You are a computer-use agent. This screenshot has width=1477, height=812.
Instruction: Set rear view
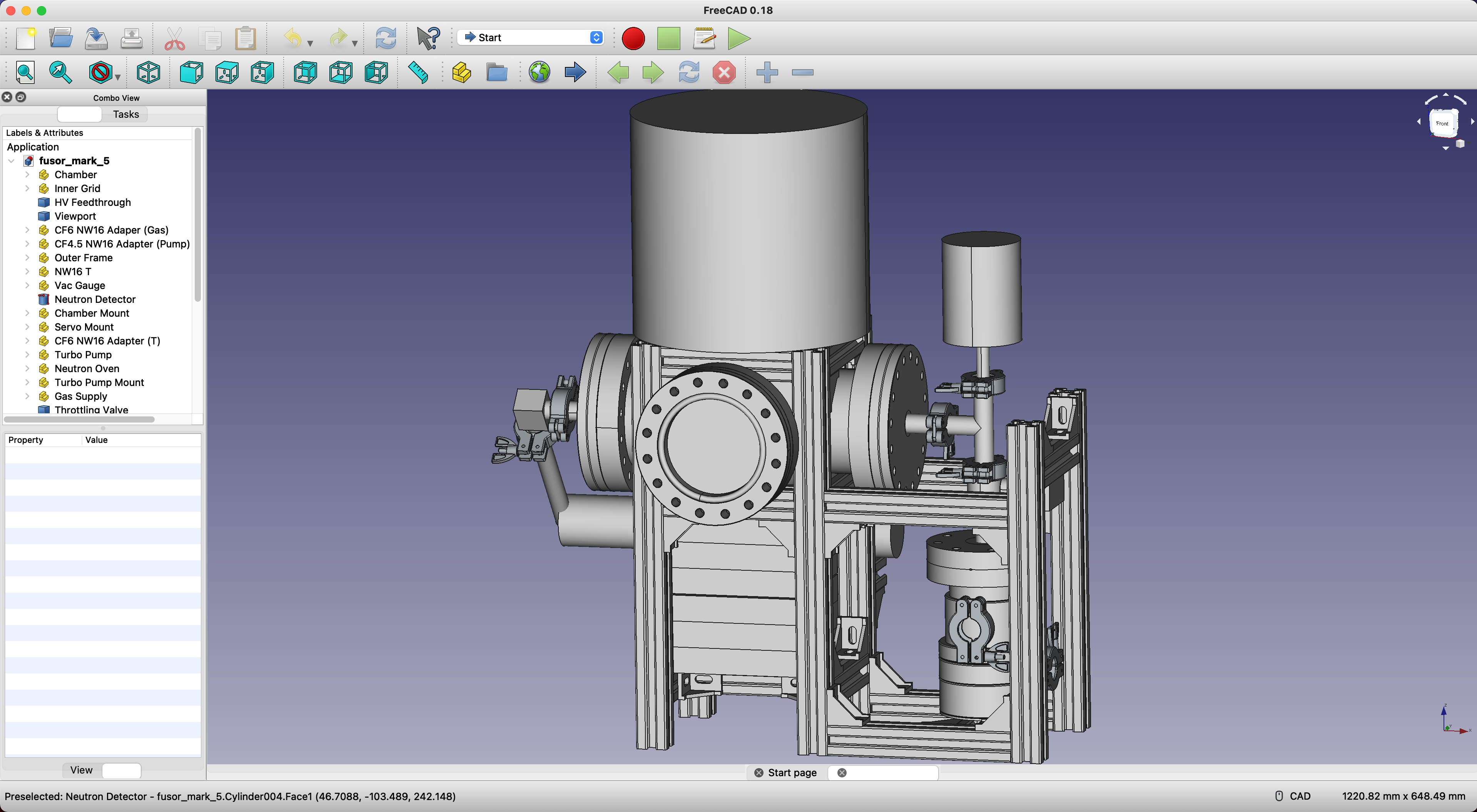[x=306, y=72]
